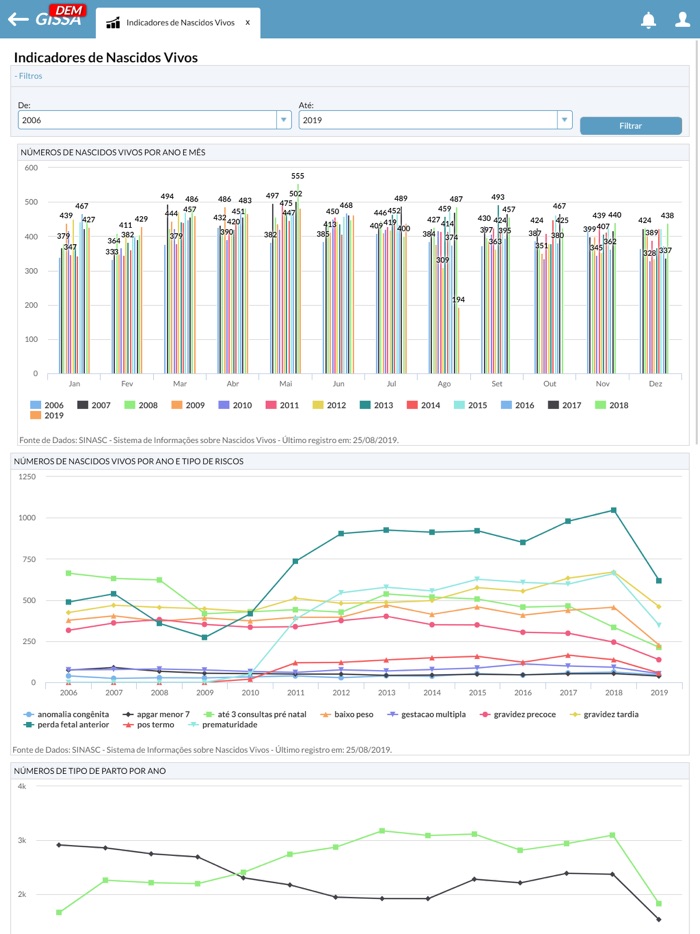Close the Indicadores de Nascidos Vivos tab
Viewport: 700px width, 934px height.
pyautogui.click(x=248, y=22)
